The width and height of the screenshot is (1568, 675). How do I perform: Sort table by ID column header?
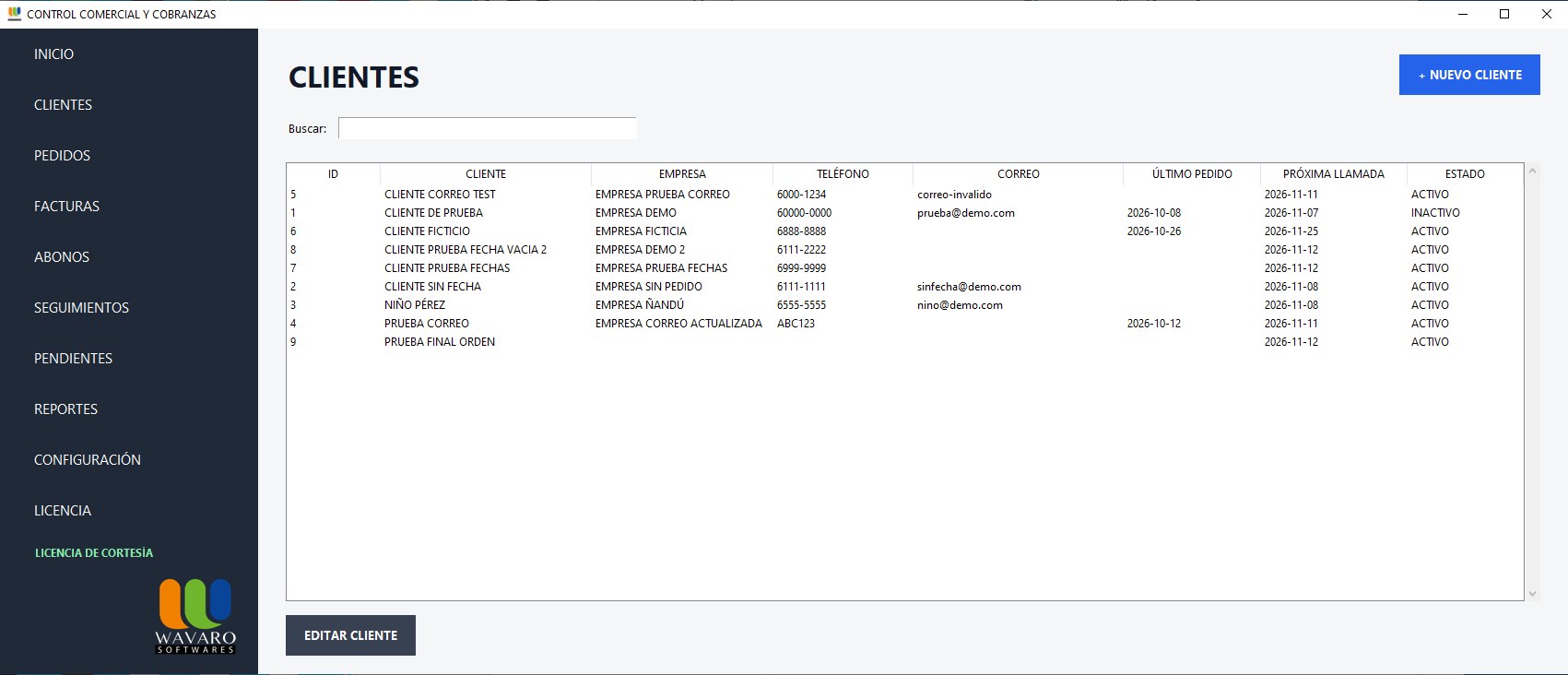(333, 174)
